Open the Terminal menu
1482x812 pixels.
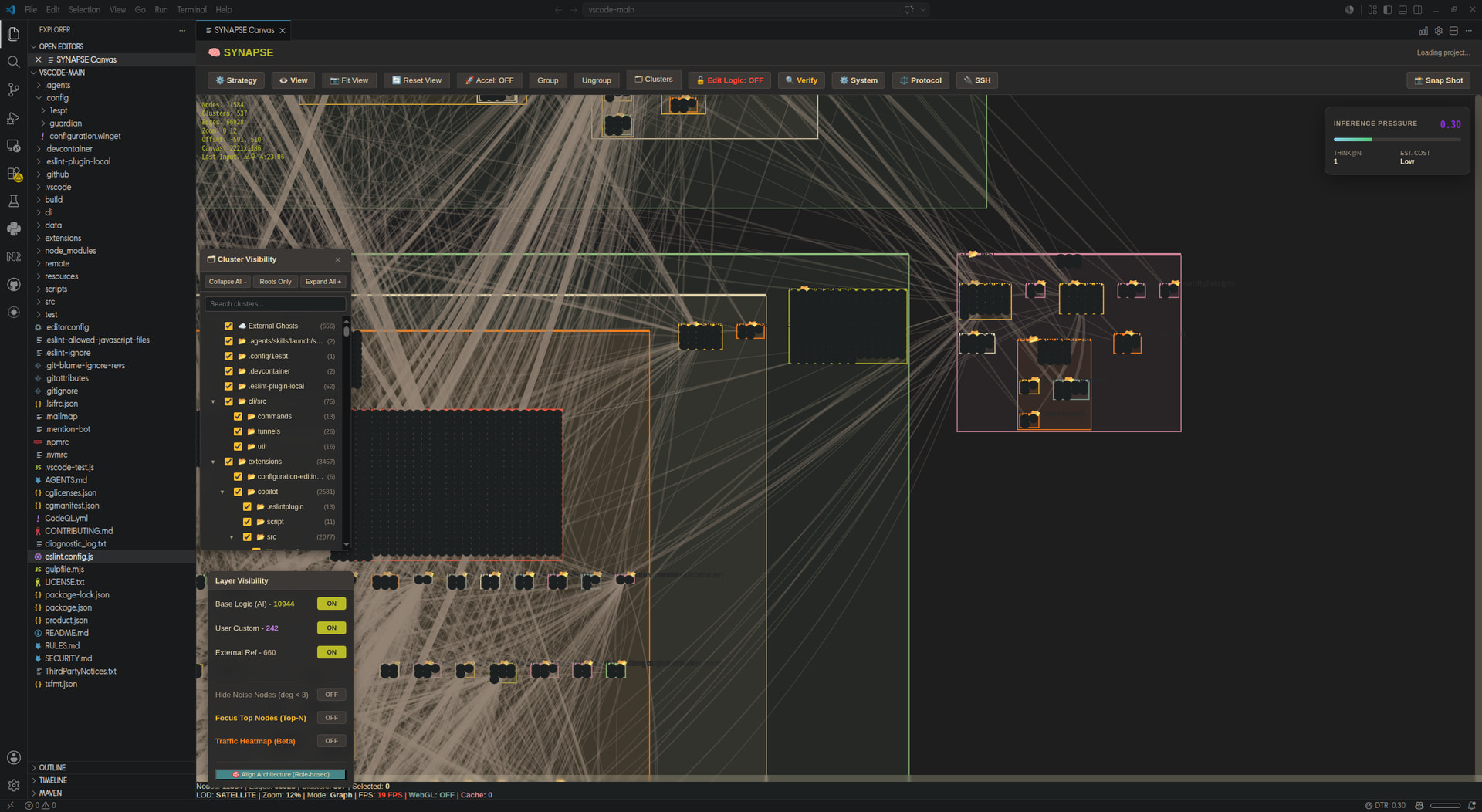coord(191,10)
